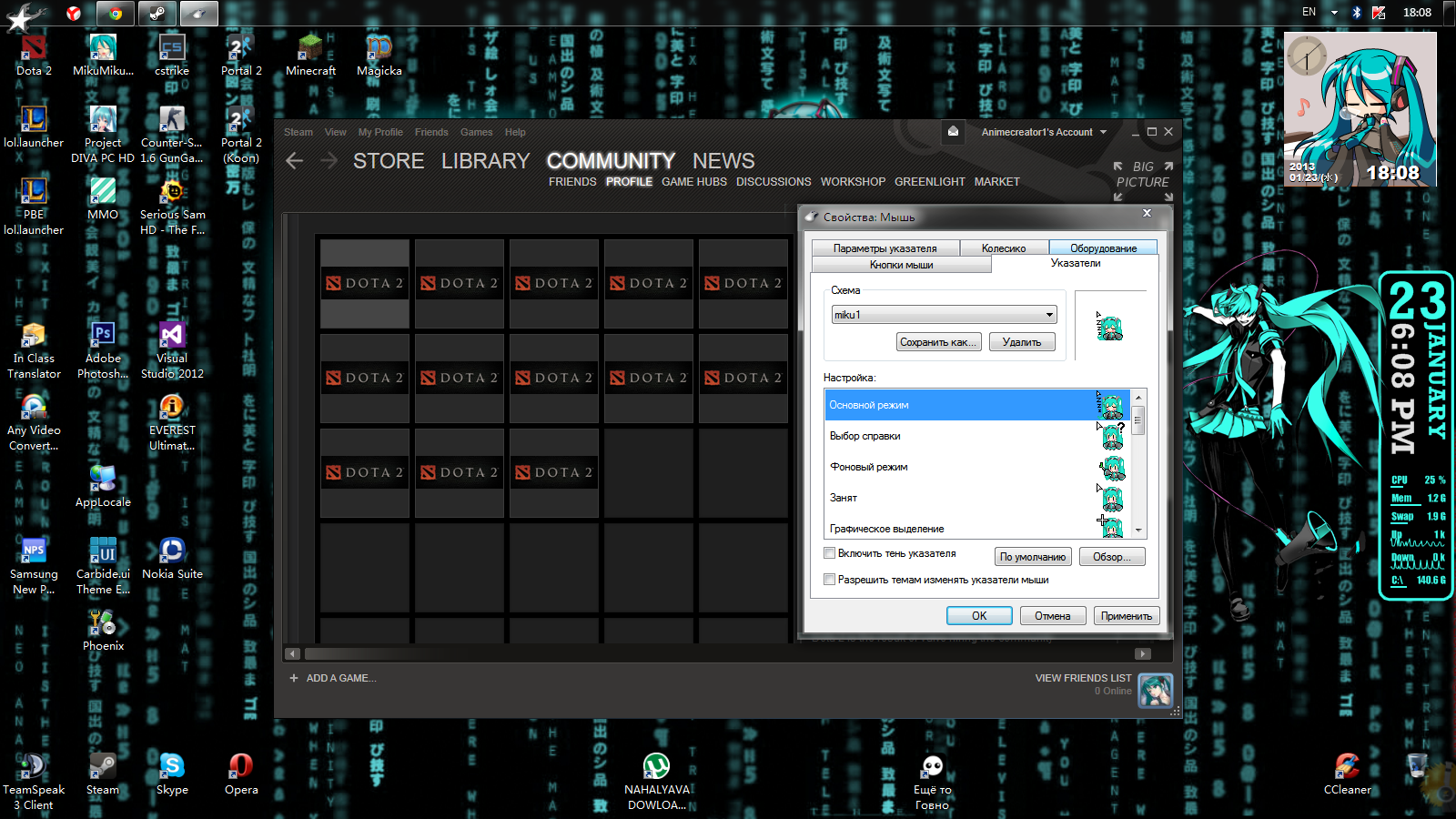Open In Class Translator icon
This screenshot has height=819, width=1456.
click(x=34, y=349)
